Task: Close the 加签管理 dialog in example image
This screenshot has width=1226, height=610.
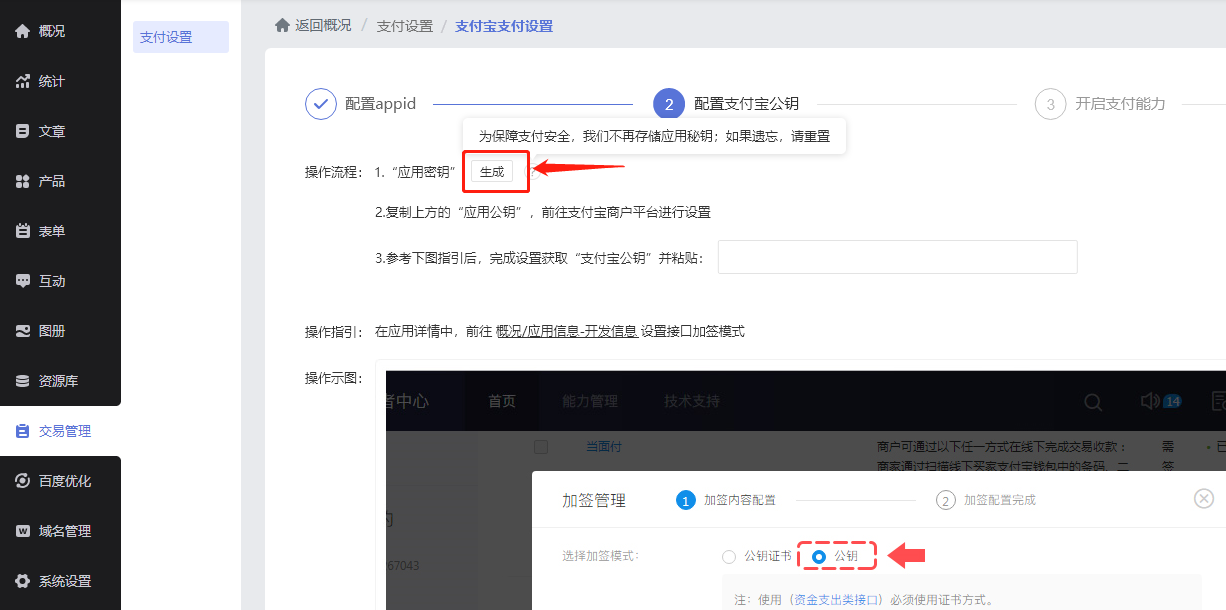Action: coord(1204,498)
